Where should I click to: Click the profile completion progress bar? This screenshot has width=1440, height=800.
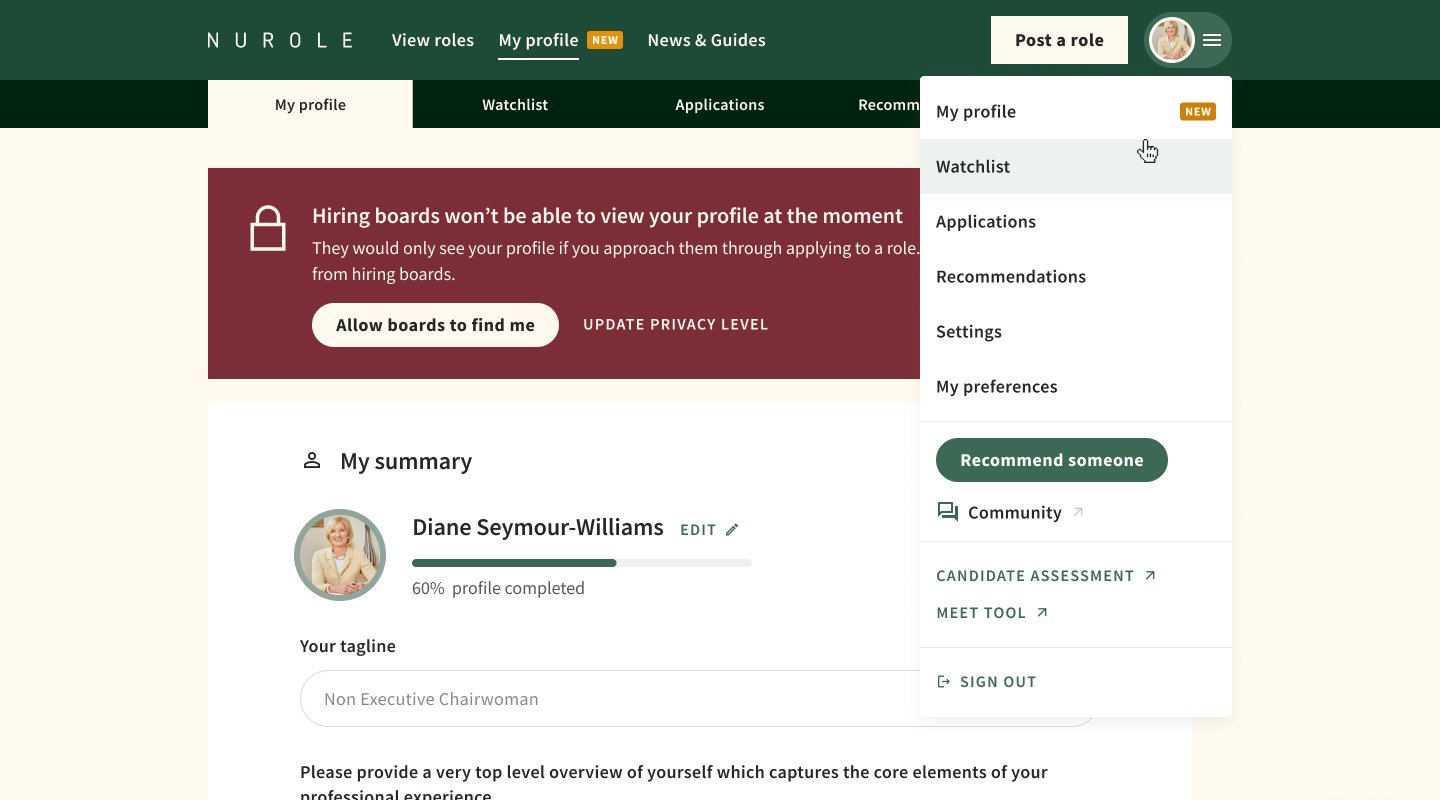[x=582, y=563]
